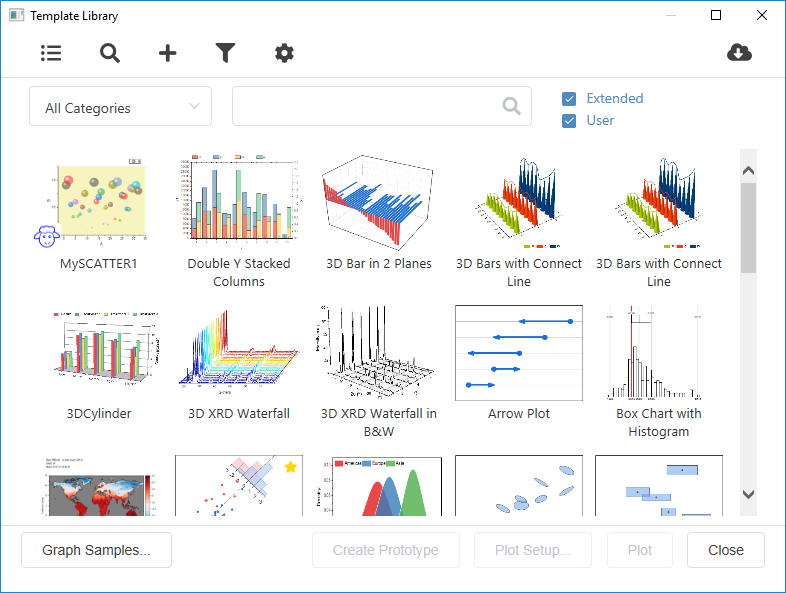Uncheck the Extended checkbox
Screen dimensions: 786x593
tap(569, 99)
